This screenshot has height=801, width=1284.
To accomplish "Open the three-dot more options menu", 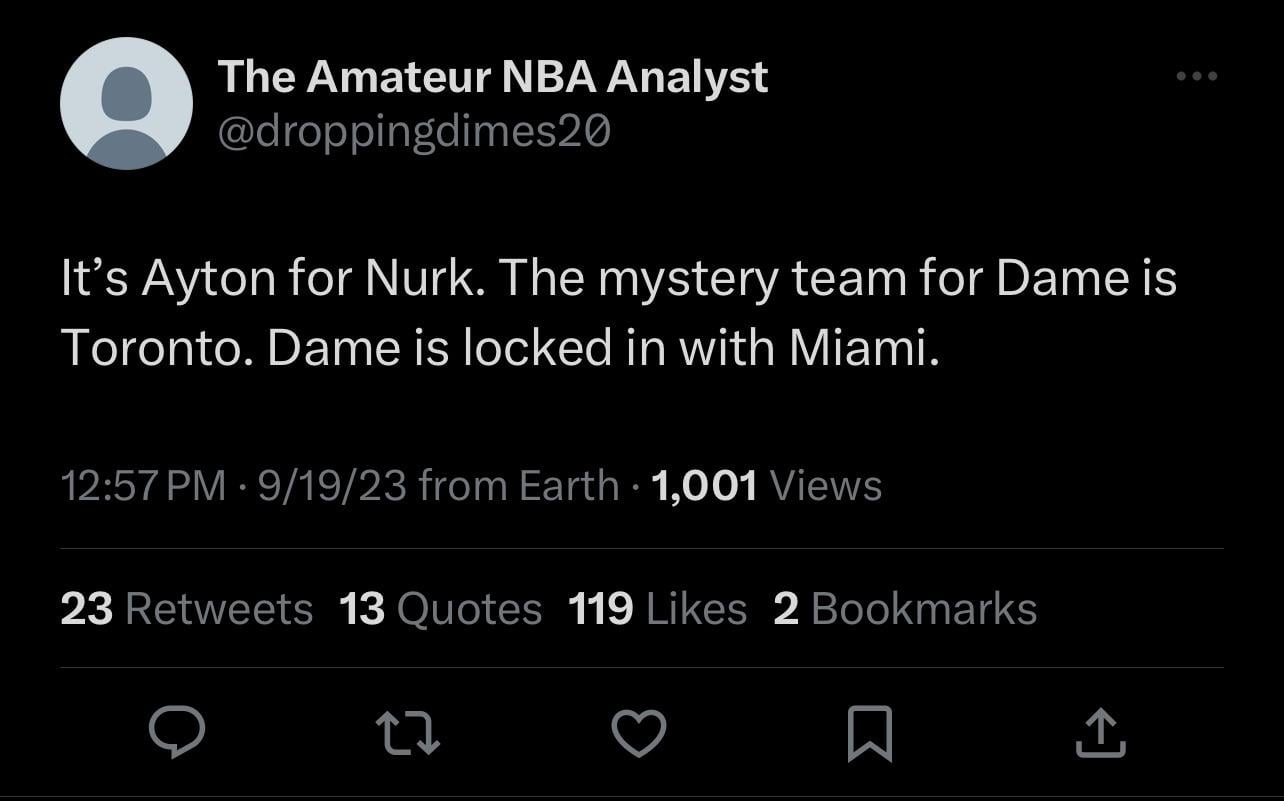I will click(1196, 77).
